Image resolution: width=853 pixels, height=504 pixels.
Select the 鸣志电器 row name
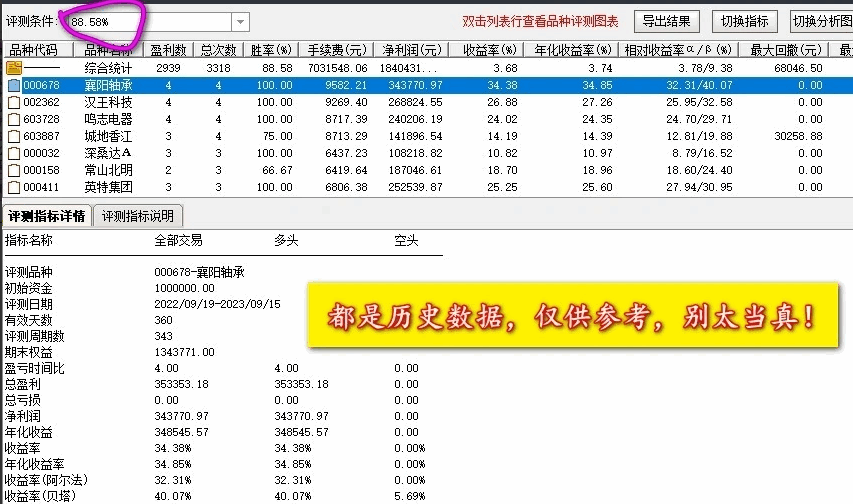tap(108, 119)
